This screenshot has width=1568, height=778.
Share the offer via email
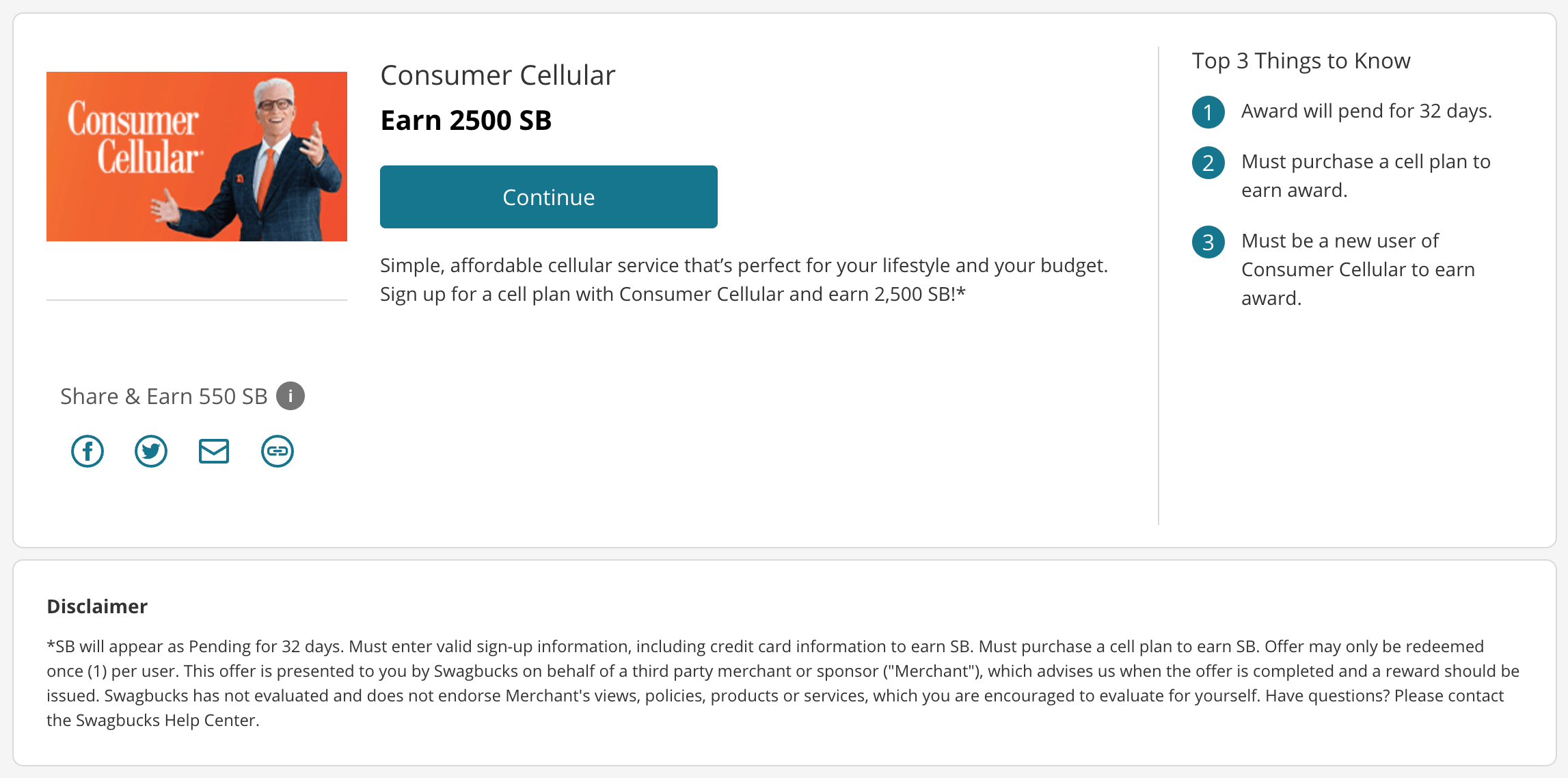pos(213,451)
